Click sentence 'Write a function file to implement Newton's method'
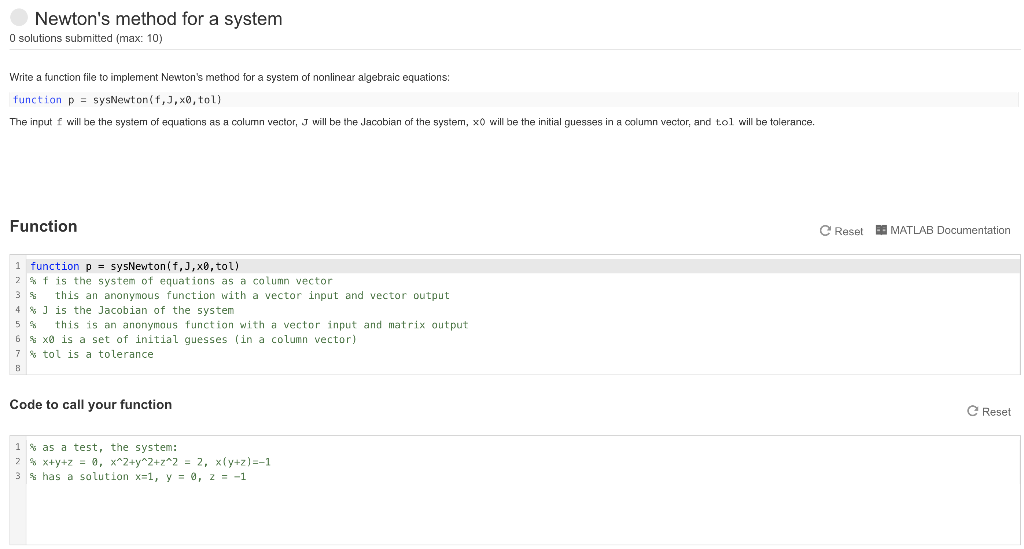Viewport: 1024px width, 549px height. click(230, 77)
